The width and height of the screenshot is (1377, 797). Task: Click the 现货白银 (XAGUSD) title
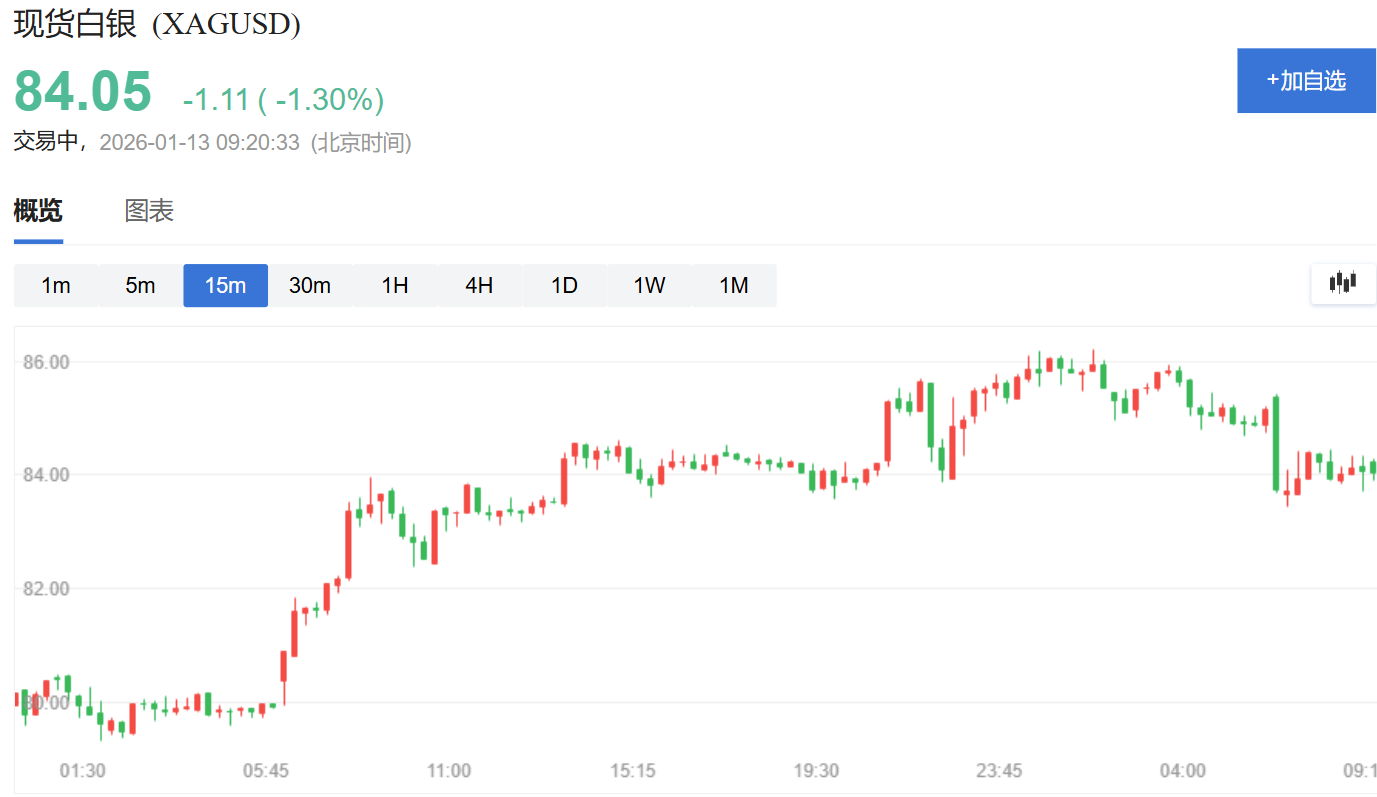(157, 23)
